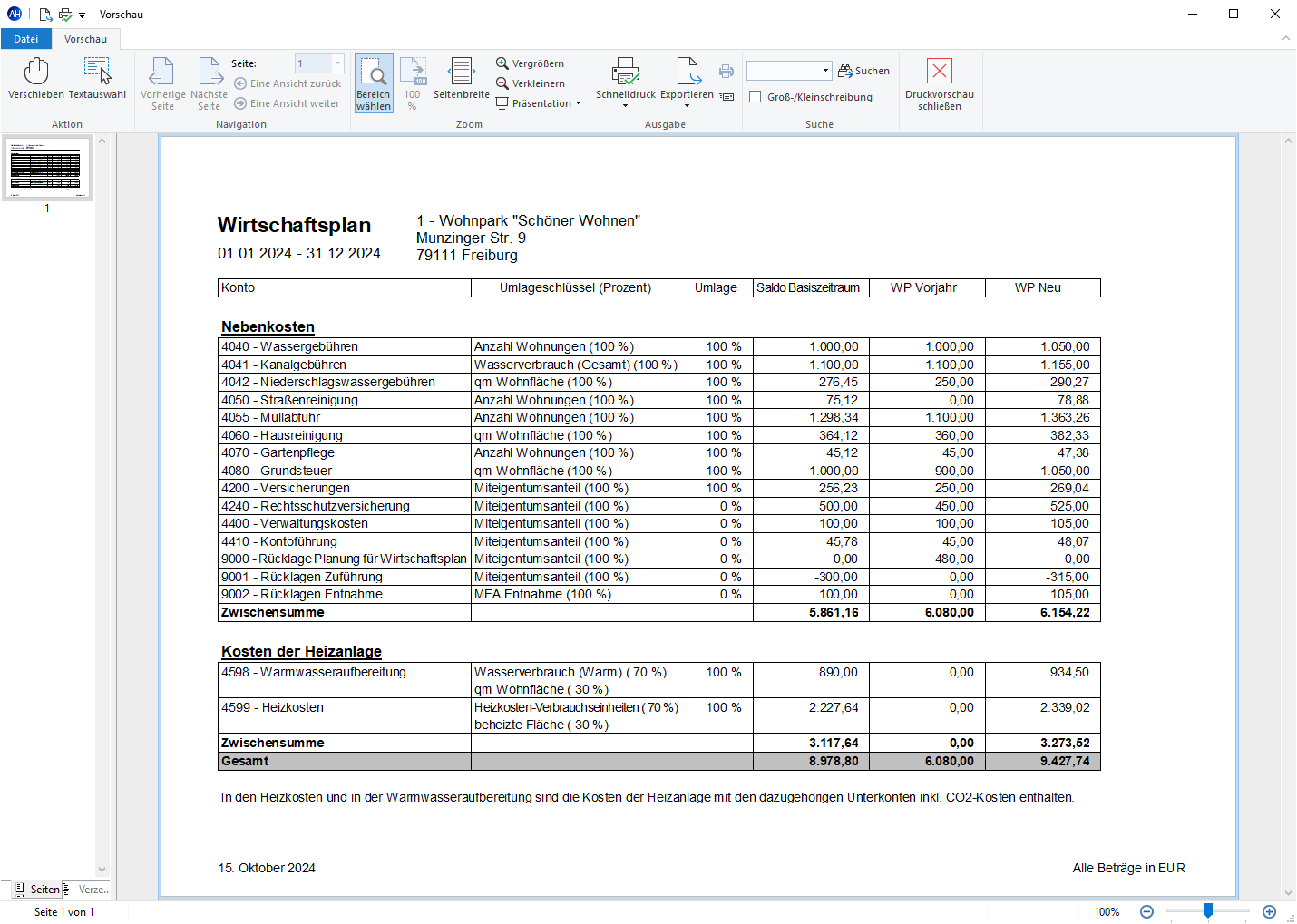Click the zoom in plus button
Image resolution: width=1297 pixels, height=924 pixels.
(1269, 912)
